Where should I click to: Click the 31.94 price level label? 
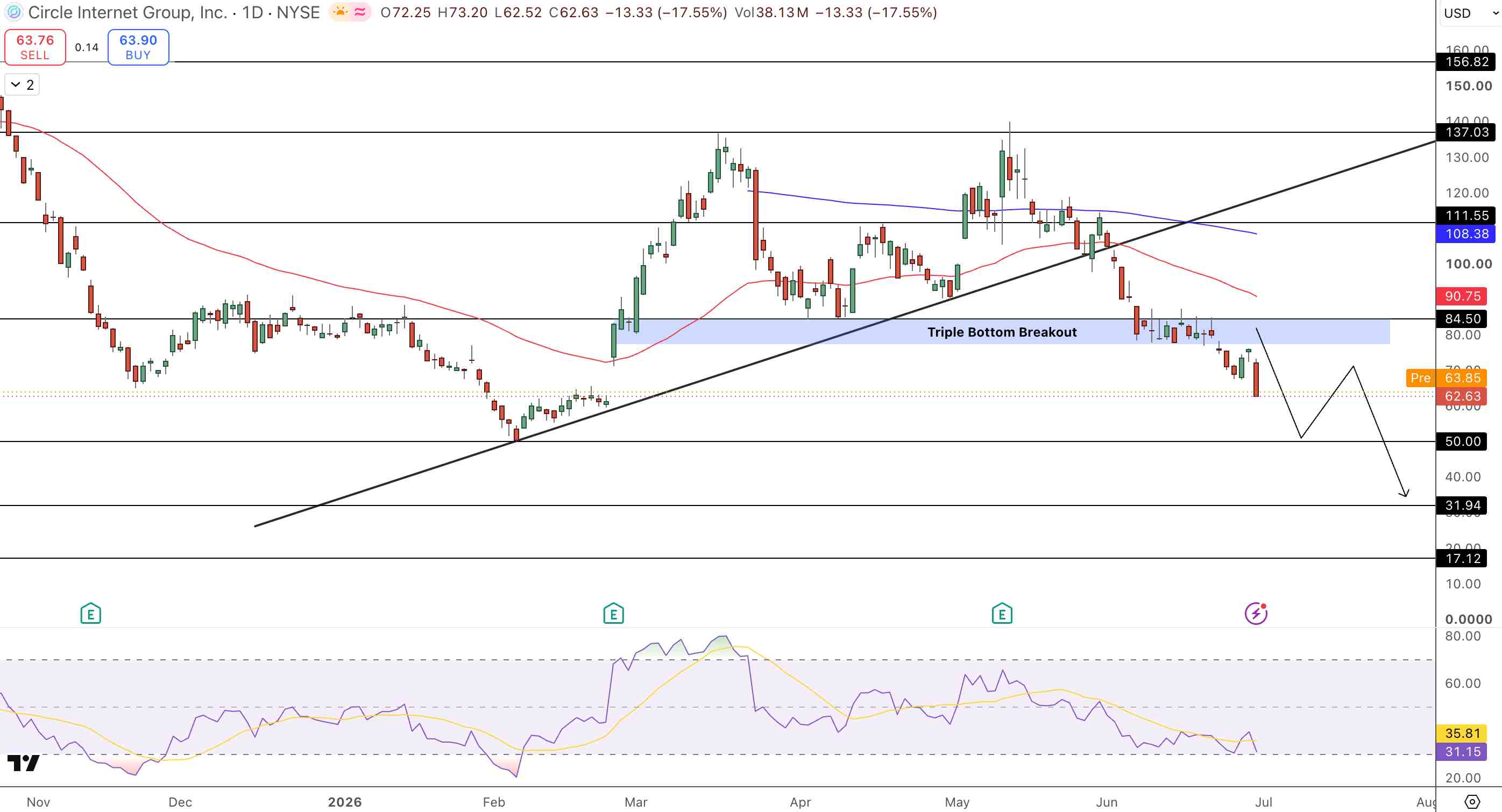pos(1462,505)
